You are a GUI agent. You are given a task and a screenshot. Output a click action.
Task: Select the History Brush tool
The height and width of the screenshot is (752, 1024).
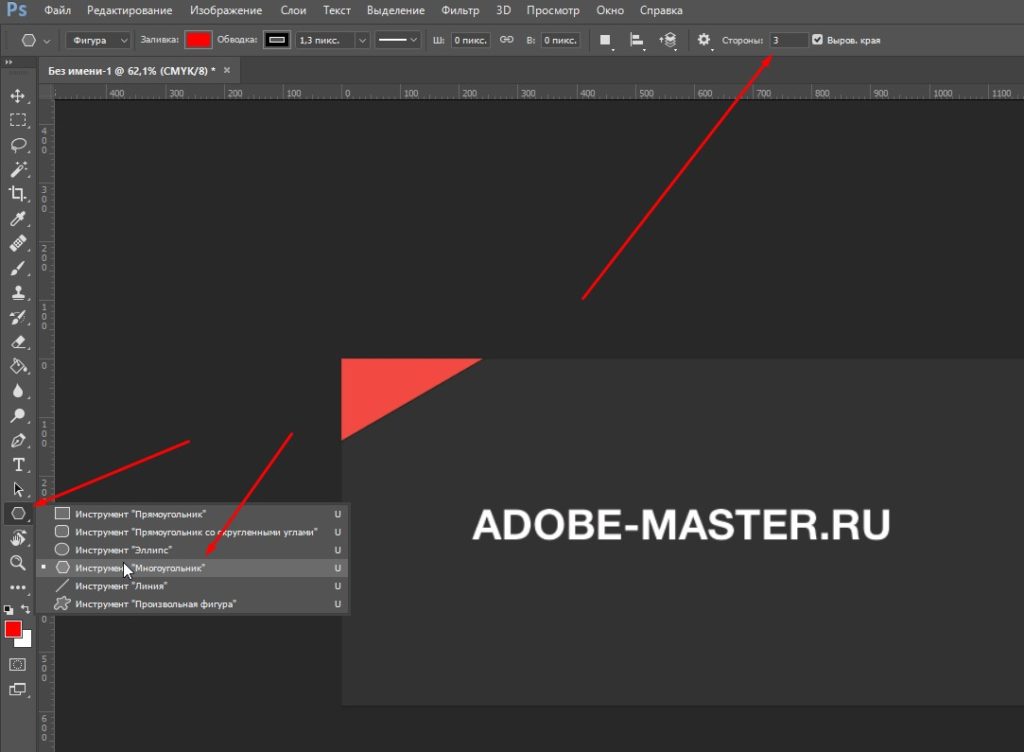[x=18, y=317]
